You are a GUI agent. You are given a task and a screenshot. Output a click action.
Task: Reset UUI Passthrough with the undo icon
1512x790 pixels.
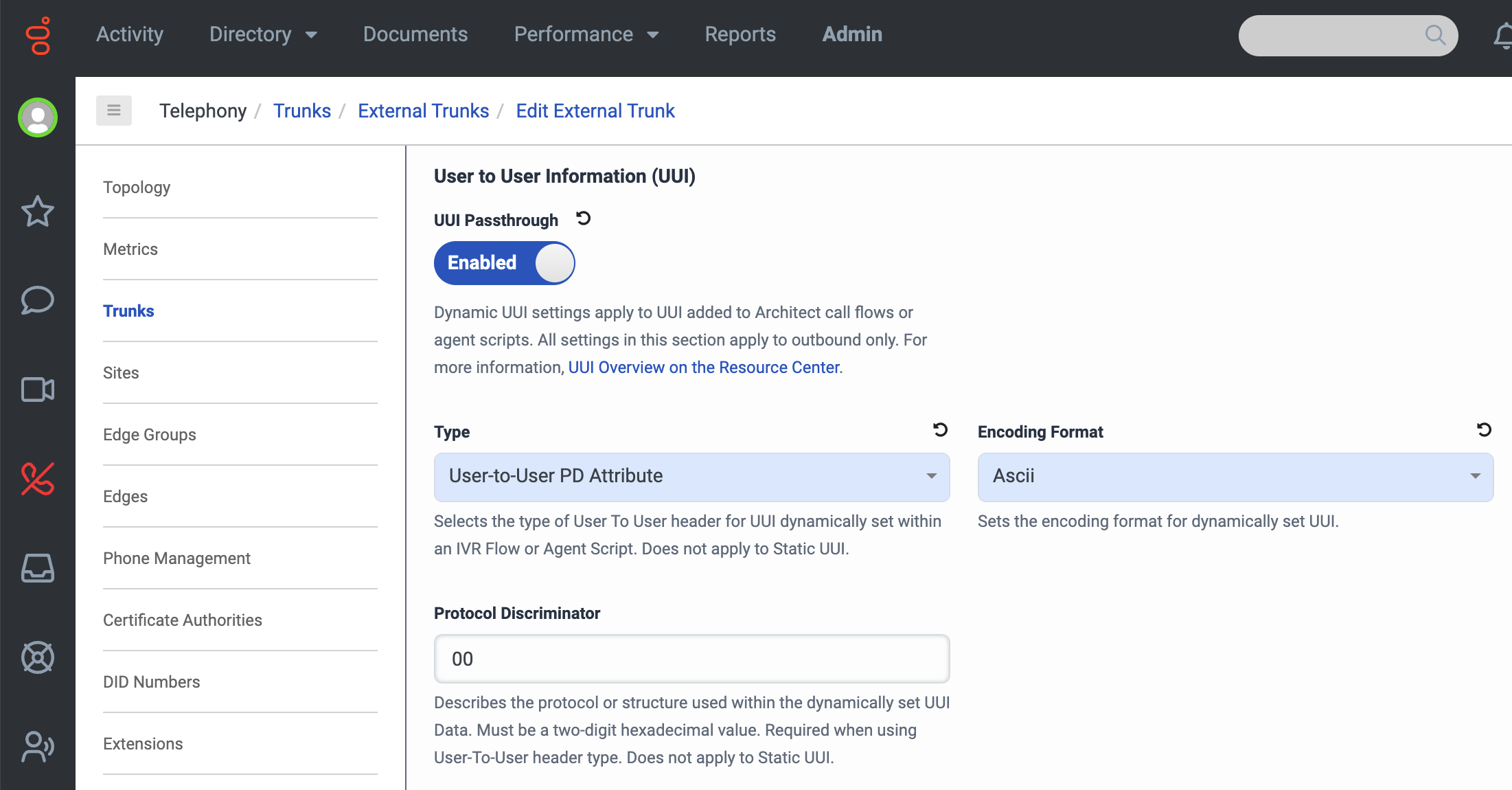583,218
